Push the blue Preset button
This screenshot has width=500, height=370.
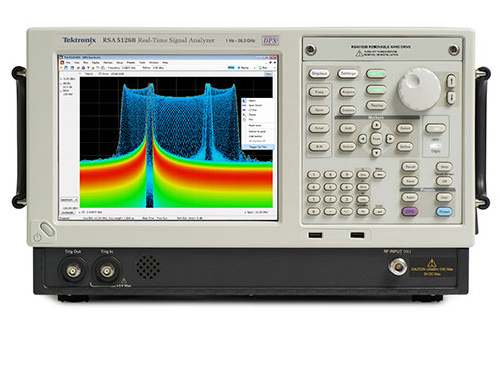444,211
